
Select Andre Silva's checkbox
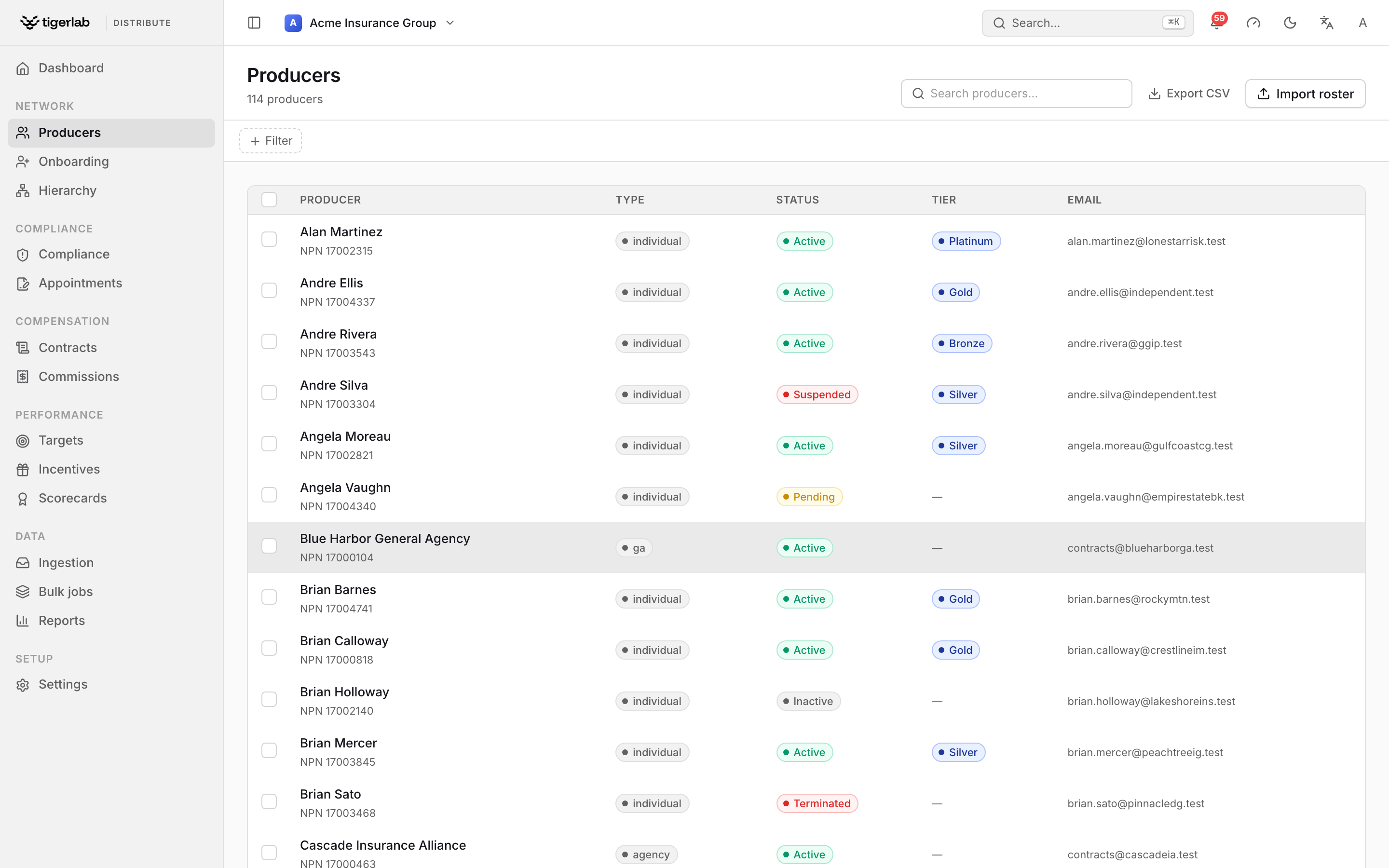[x=269, y=393]
